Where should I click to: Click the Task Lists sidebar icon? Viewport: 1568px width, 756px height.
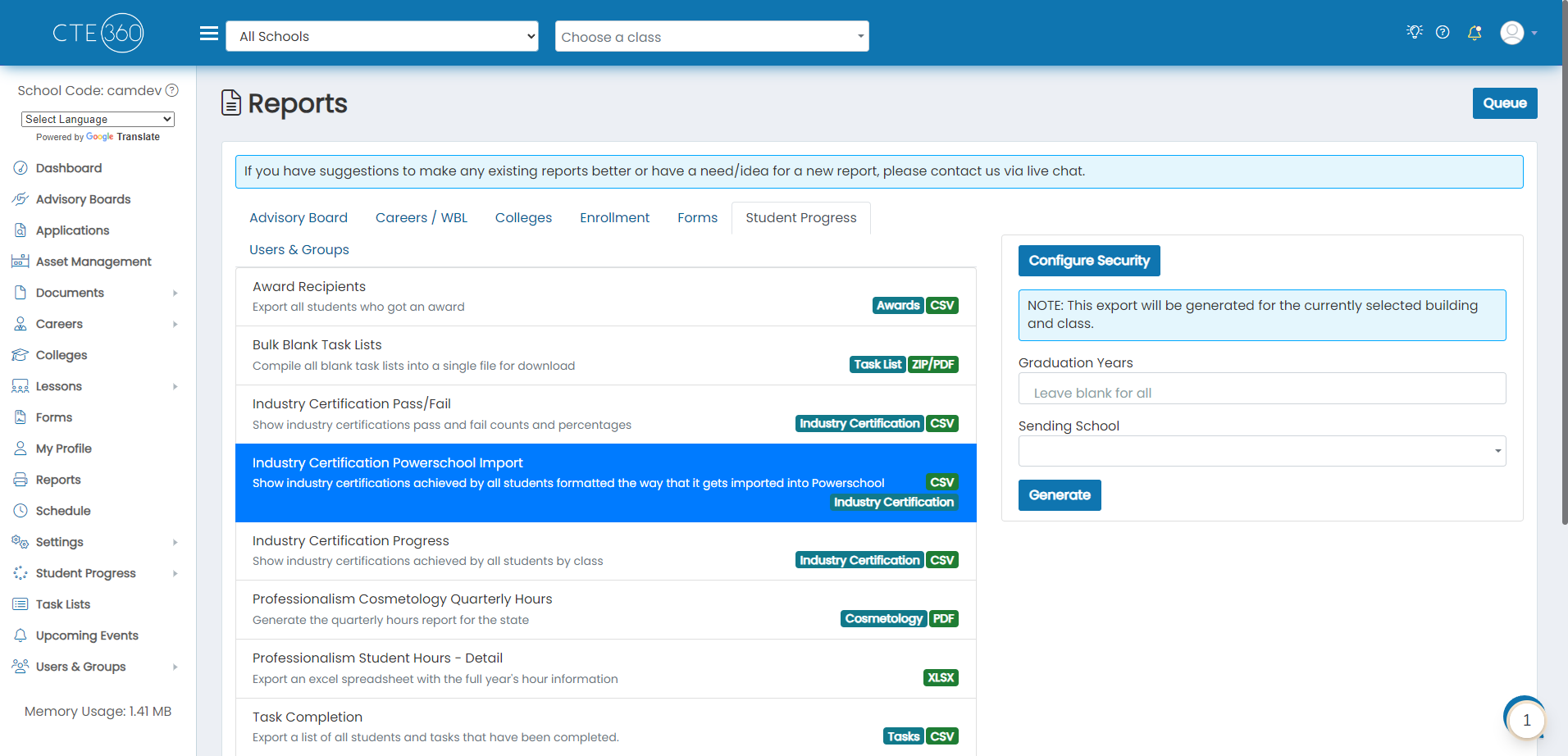click(x=21, y=604)
